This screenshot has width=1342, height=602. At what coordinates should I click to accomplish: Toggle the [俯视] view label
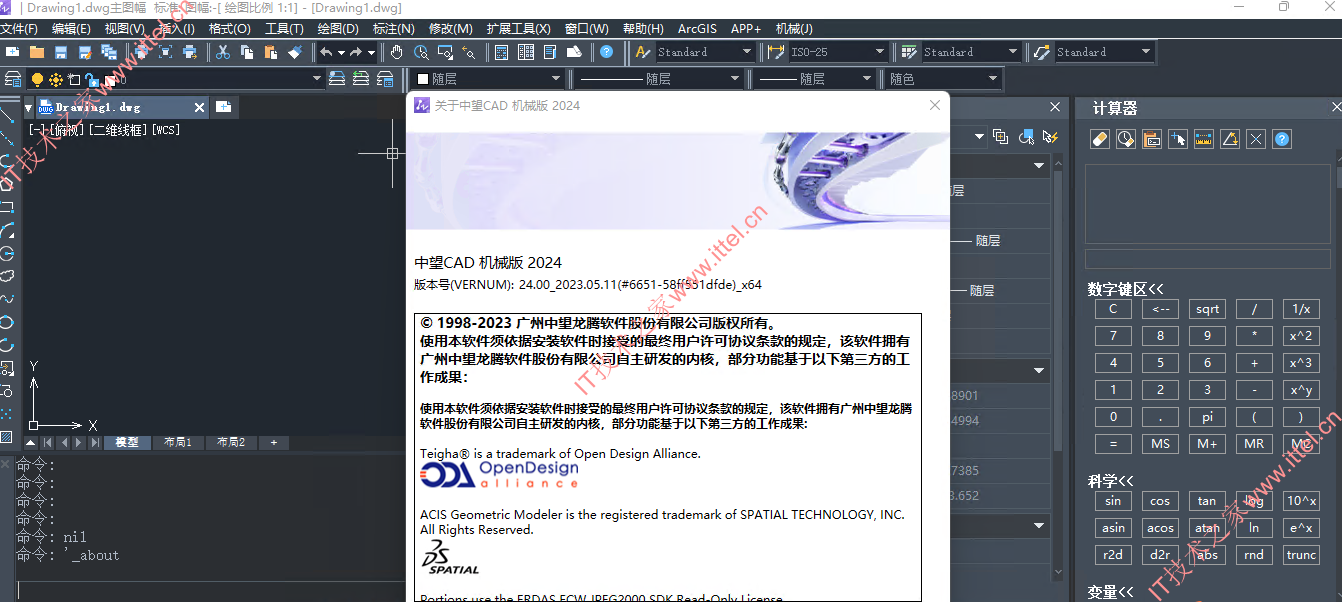pyautogui.click(x=67, y=130)
